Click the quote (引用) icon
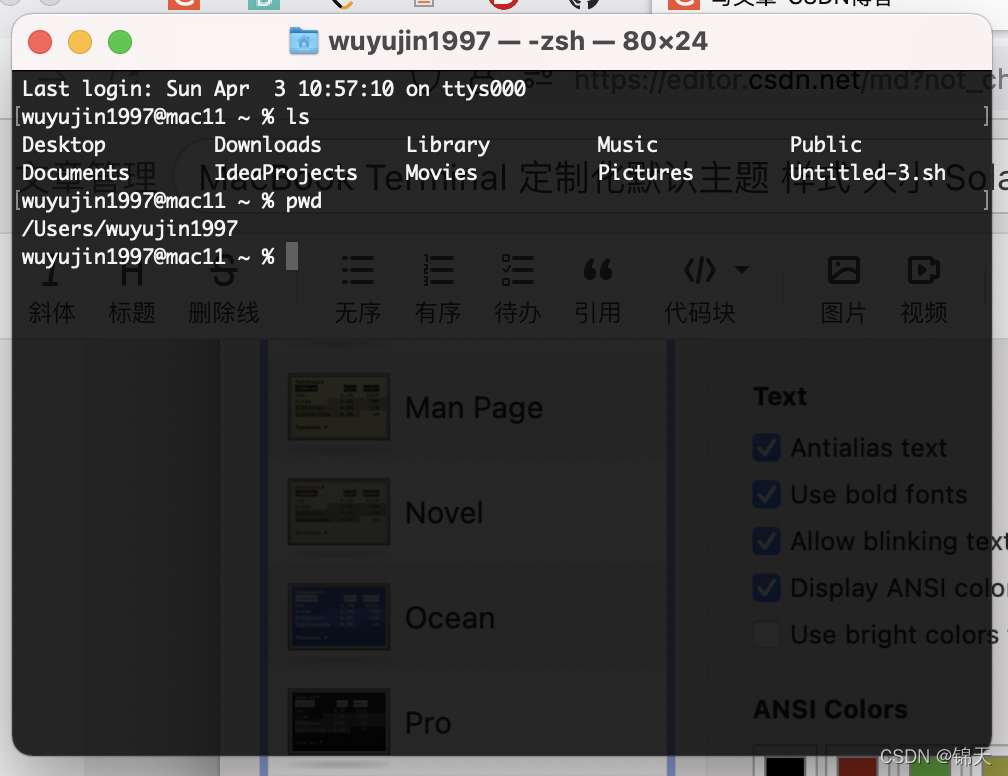Image resolution: width=1008 pixels, height=776 pixels. [598, 270]
